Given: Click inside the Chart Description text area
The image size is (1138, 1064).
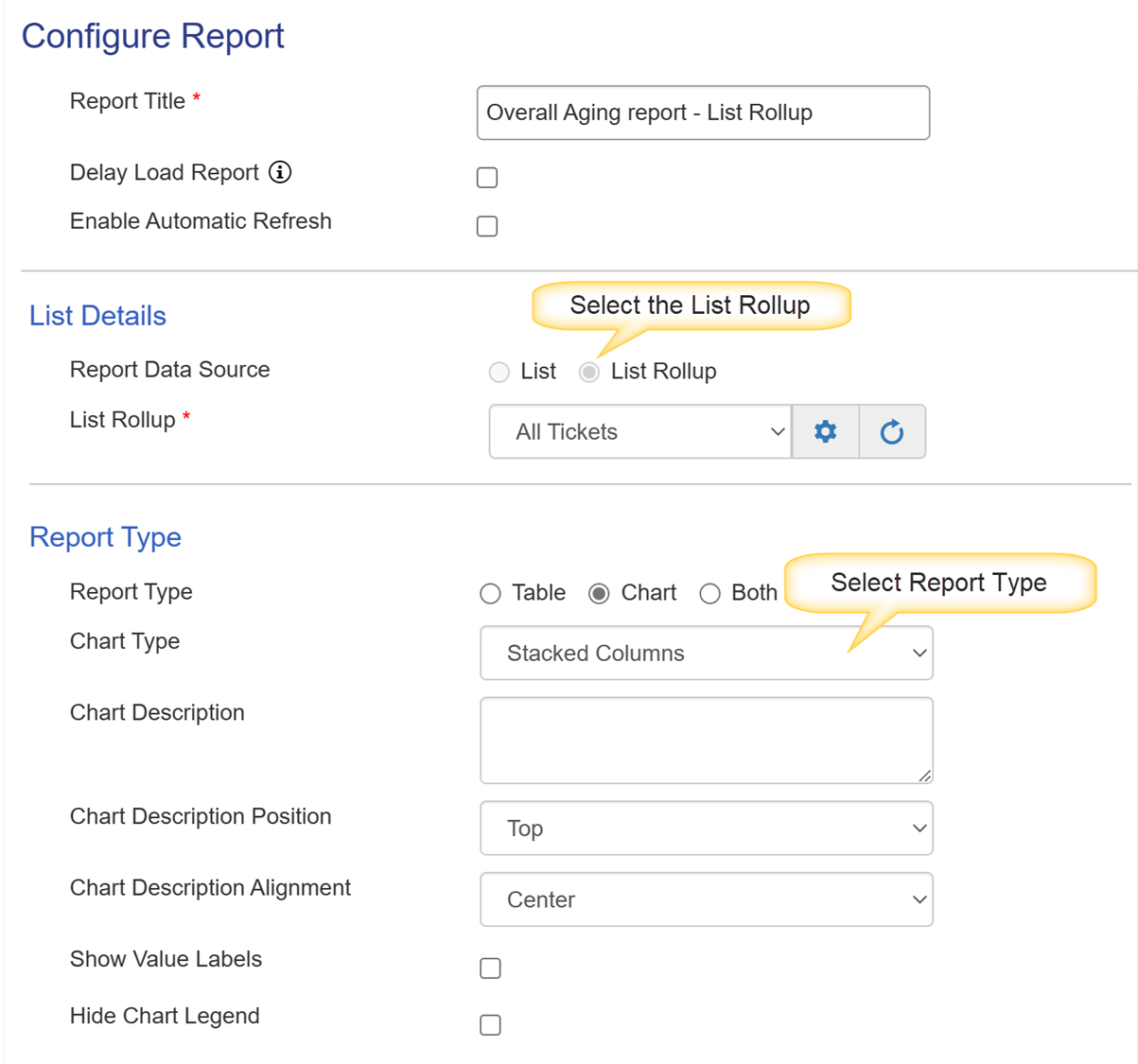Looking at the screenshot, I should [706, 740].
